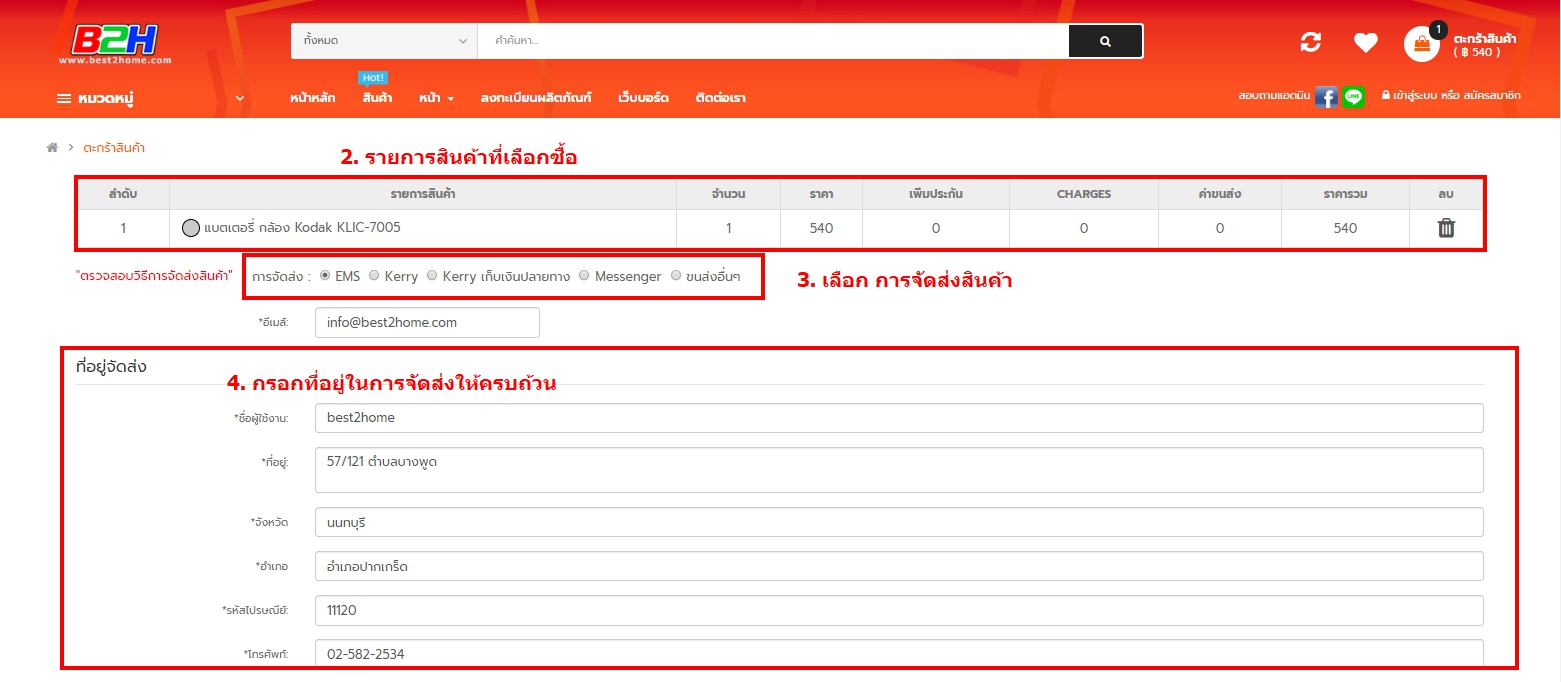Open the LINE admin contact icon
The height and width of the screenshot is (682, 1561).
[1353, 97]
